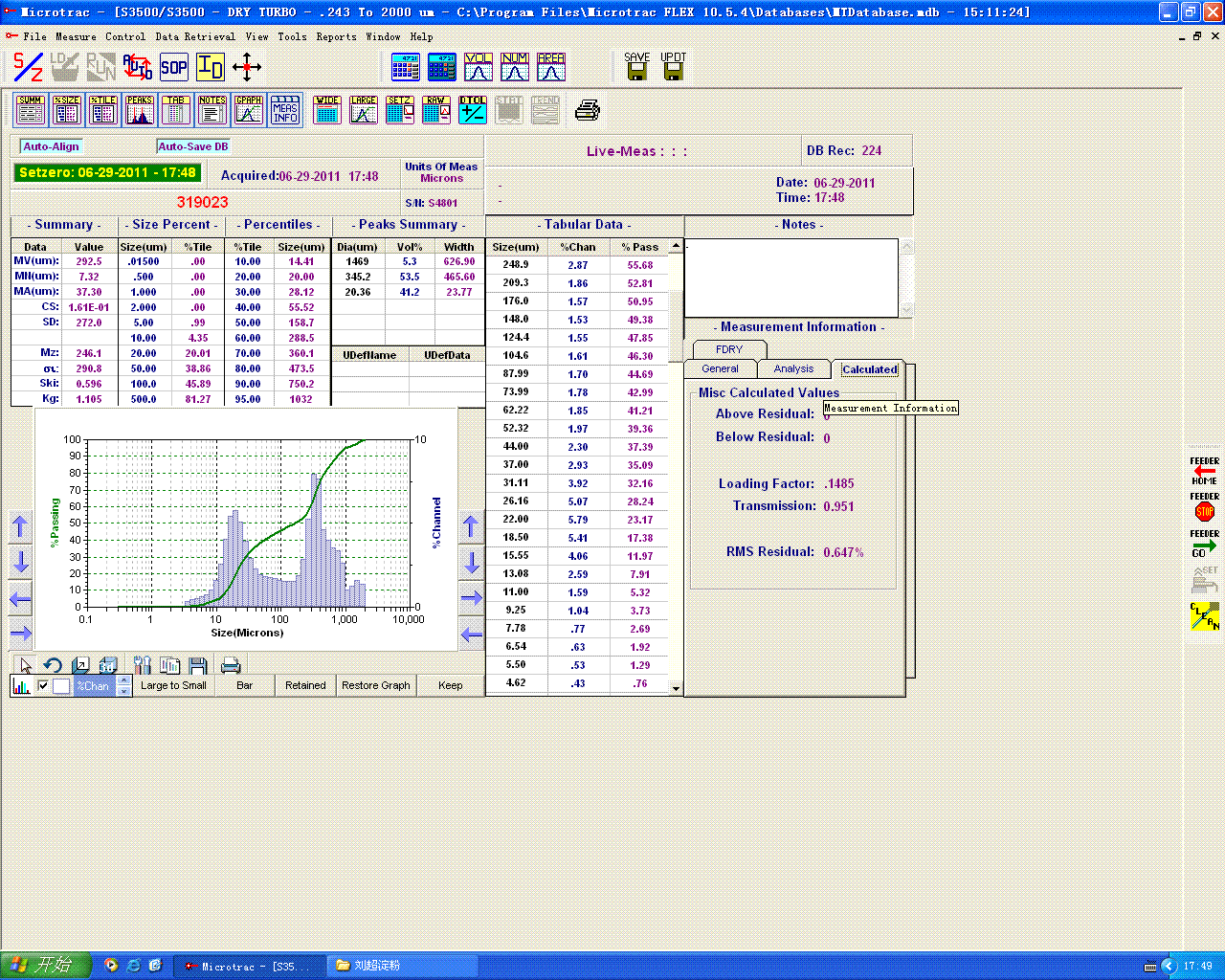Open the MEAS INFO panel icon
The height and width of the screenshot is (980, 1225).
click(285, 110)
